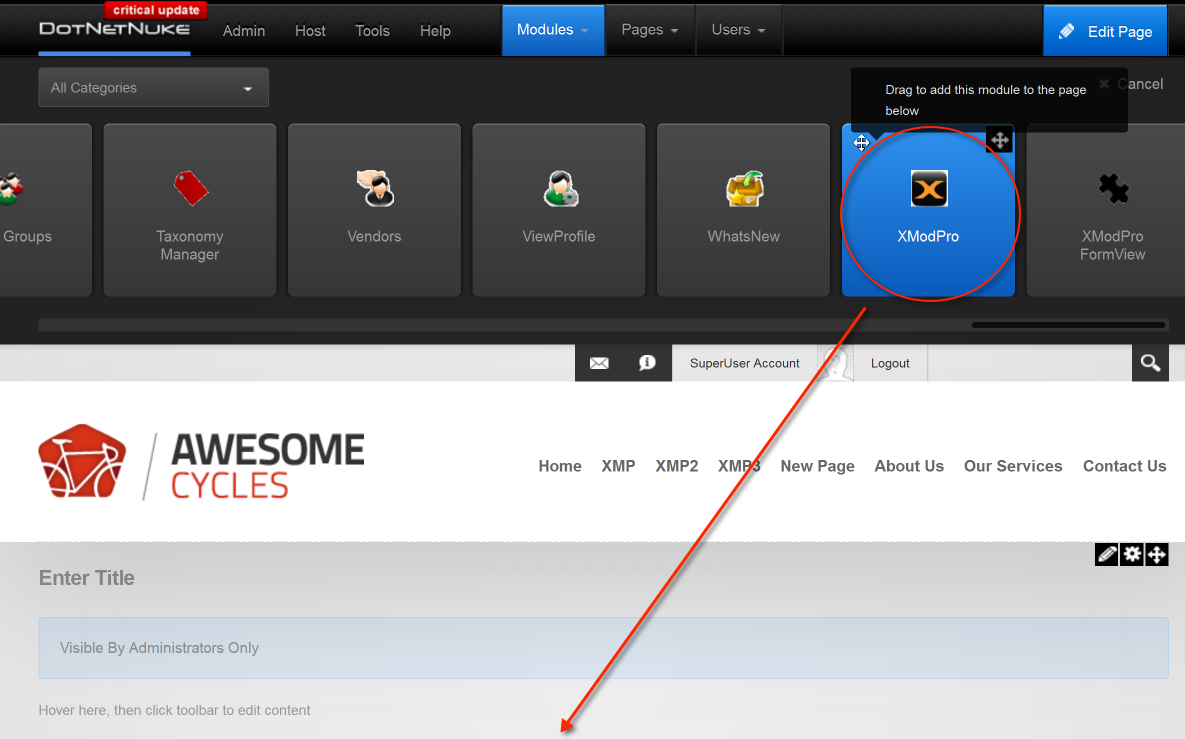Click 'Hover here, then click toolbar' text
The height and width of the screenshot is (739, 1185).
[175, 710]
